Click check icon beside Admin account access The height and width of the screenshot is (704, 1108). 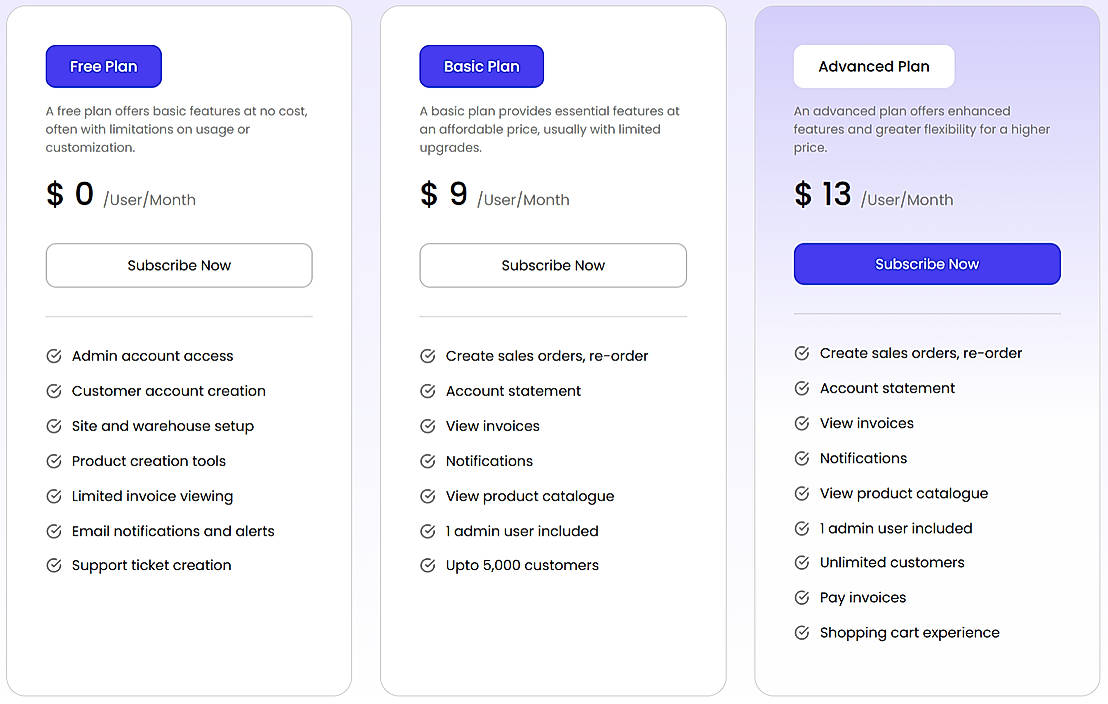coord(54,356)
